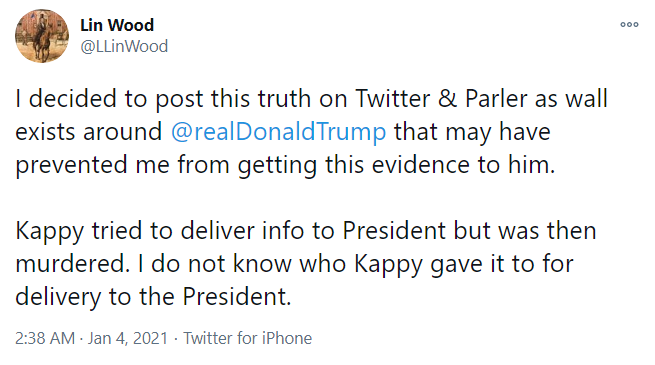This screenshot has height=365, width=655.
Task: Click the phrase 'Kappy tried' in tweet
Action: tap(80, 232)
